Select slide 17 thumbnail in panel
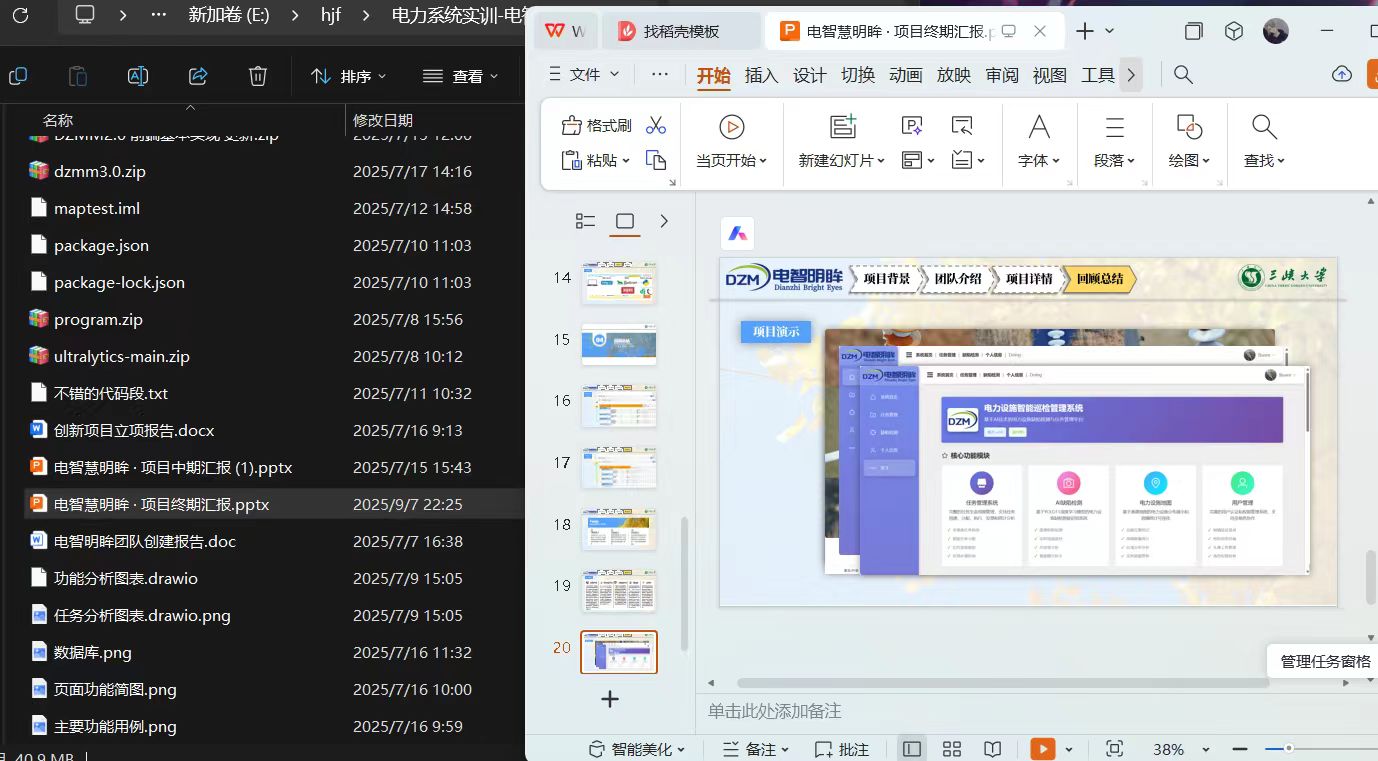The width and height of the screenshot is (1378, 761). click(618, 466)
